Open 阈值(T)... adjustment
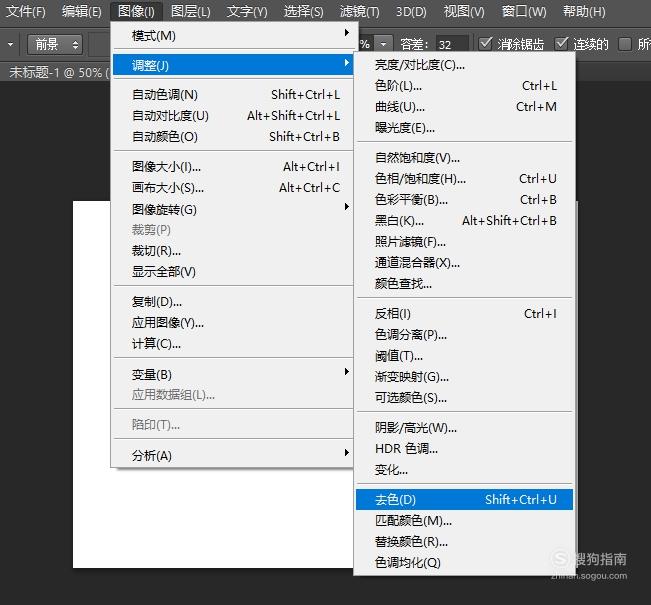The height and width of the screenshot is (605, 651). click(x=464, y=356)
